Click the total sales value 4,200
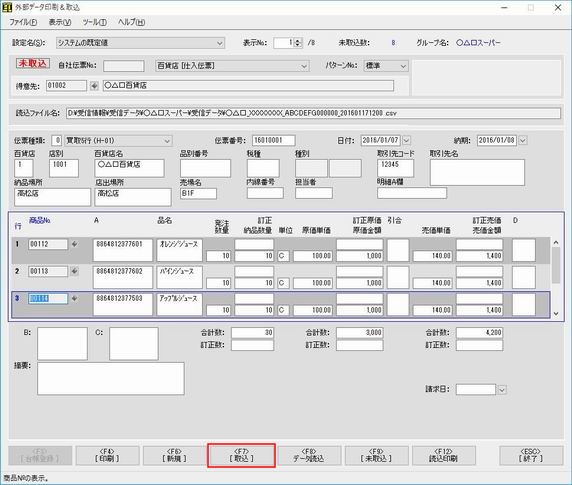Viewport: 572px width, 485px height. [479, 333]
